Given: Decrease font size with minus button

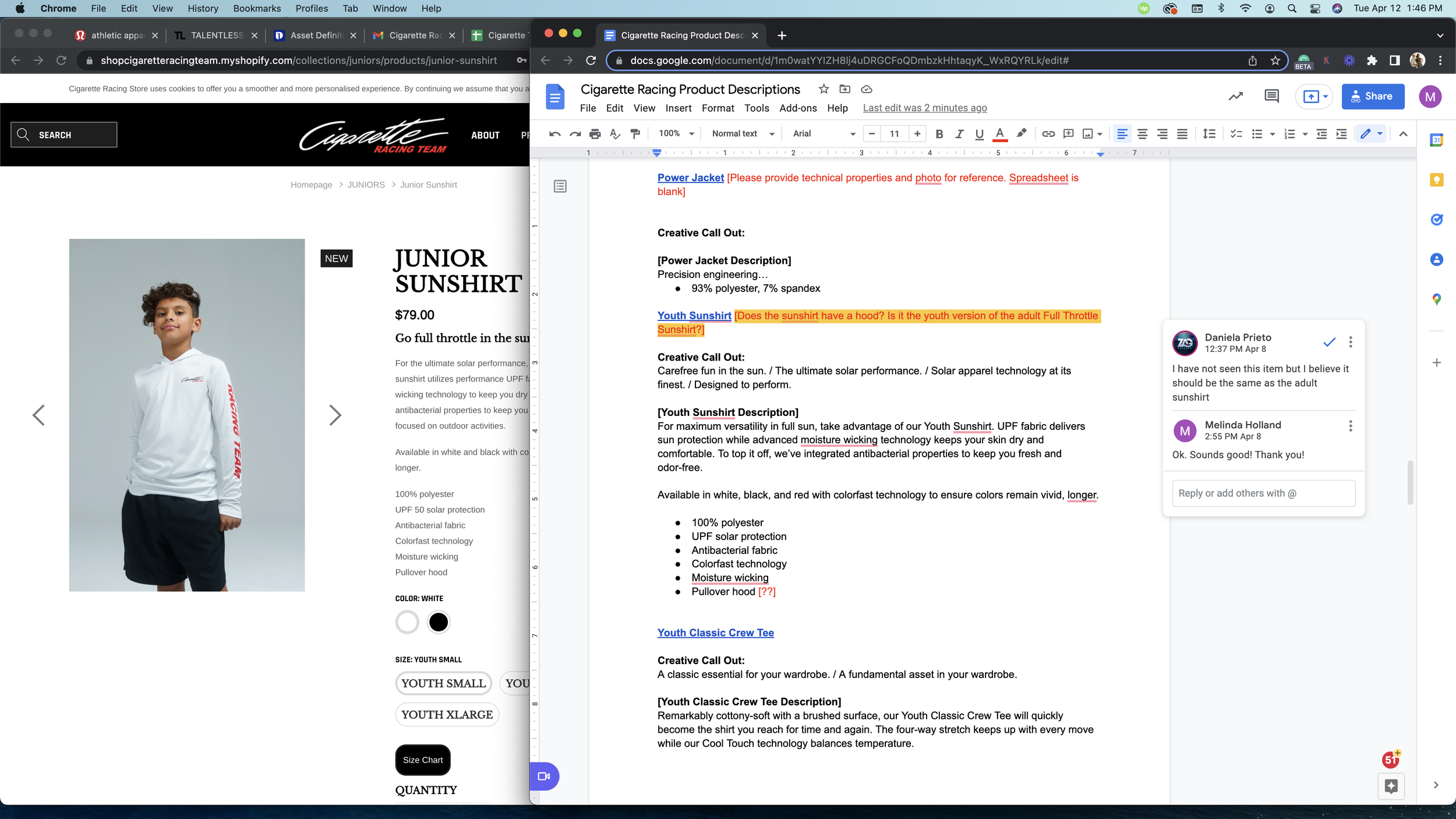Looking at the screenshot, I should click(871, 134).
